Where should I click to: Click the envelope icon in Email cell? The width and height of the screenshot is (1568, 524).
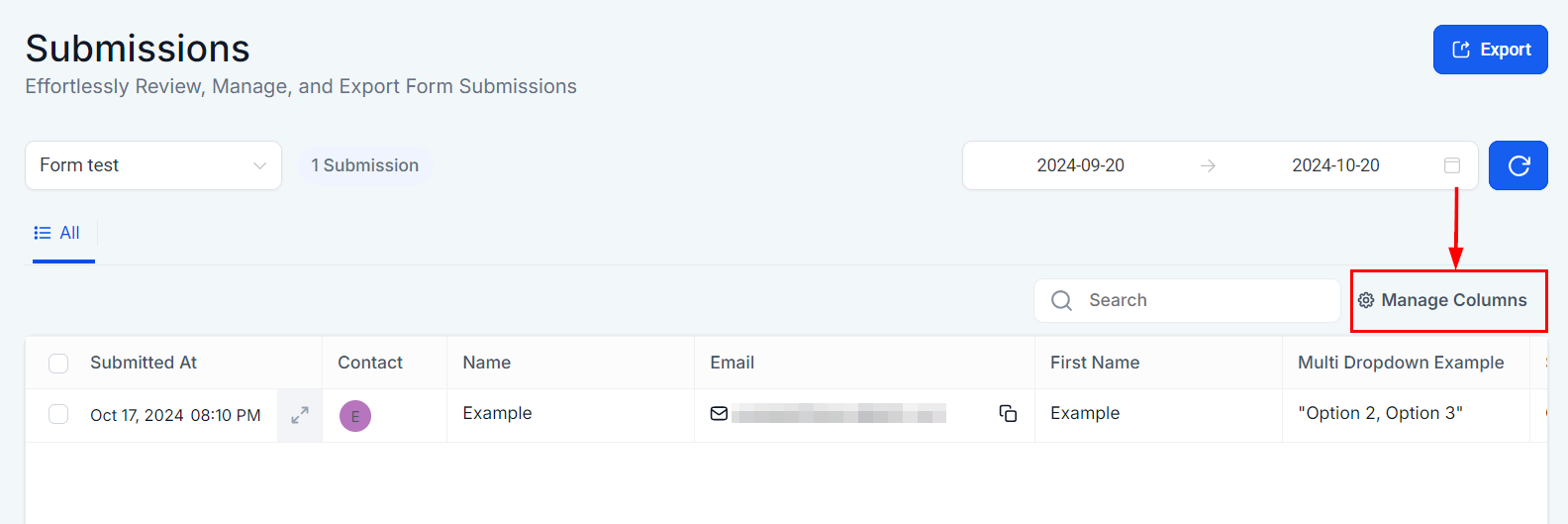720,414
